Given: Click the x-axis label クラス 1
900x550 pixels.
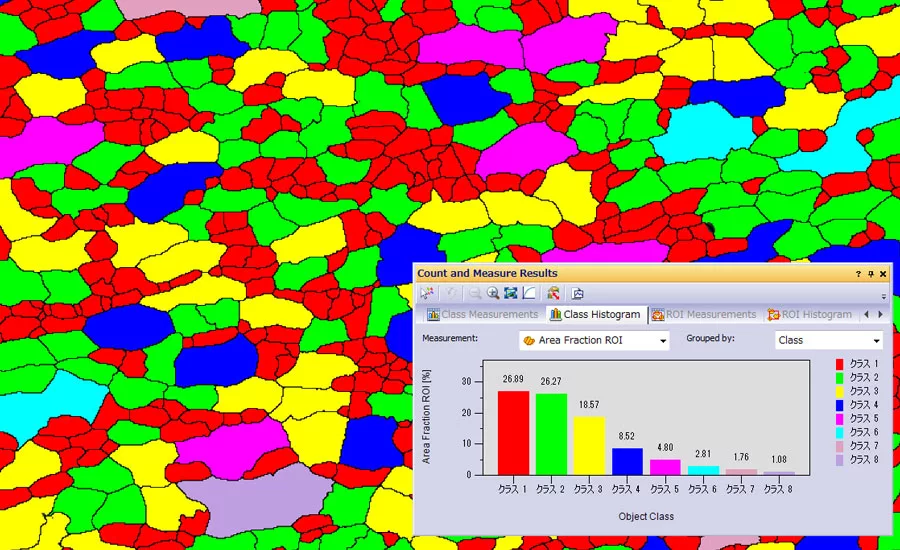Looking at the screenshot, I should pyautogui.click(x=512, y=489).
